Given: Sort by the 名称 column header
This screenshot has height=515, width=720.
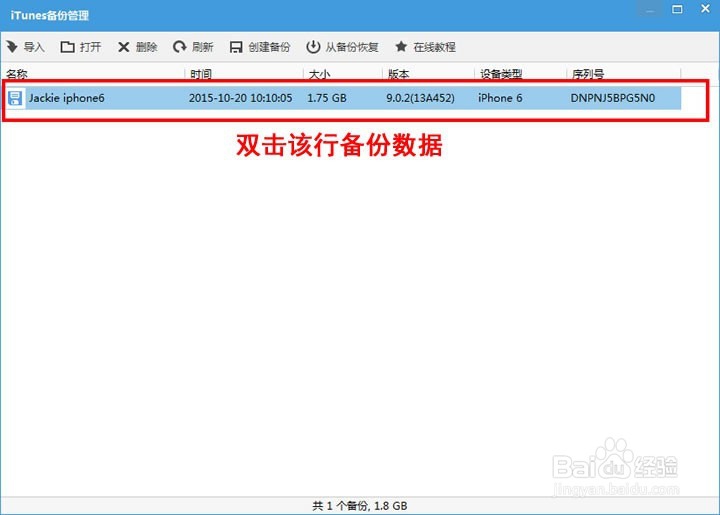Looking at the screenshot, I should (x=17, y=73).
